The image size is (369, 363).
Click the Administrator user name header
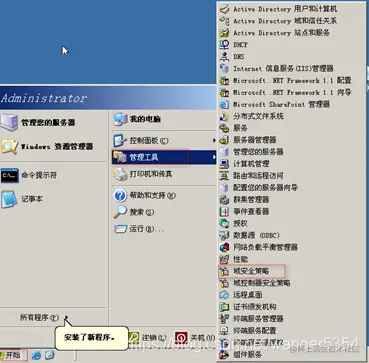coord(44,98)
